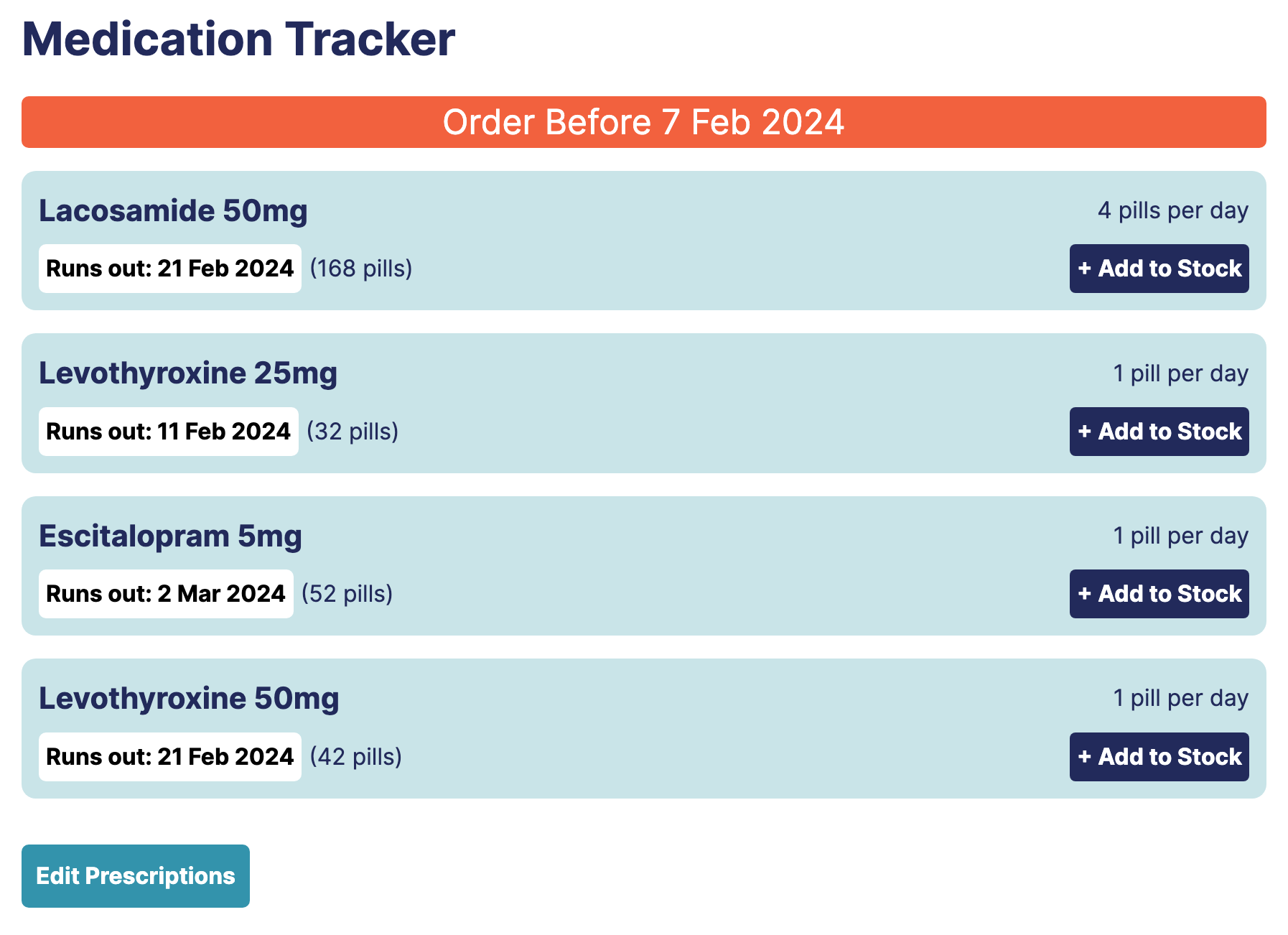This screenshot has height=935, width=1288.
Task: Click the Runs out 2 Mar 2024 badge
Action: pyautogui.click(x=165, y=594)
